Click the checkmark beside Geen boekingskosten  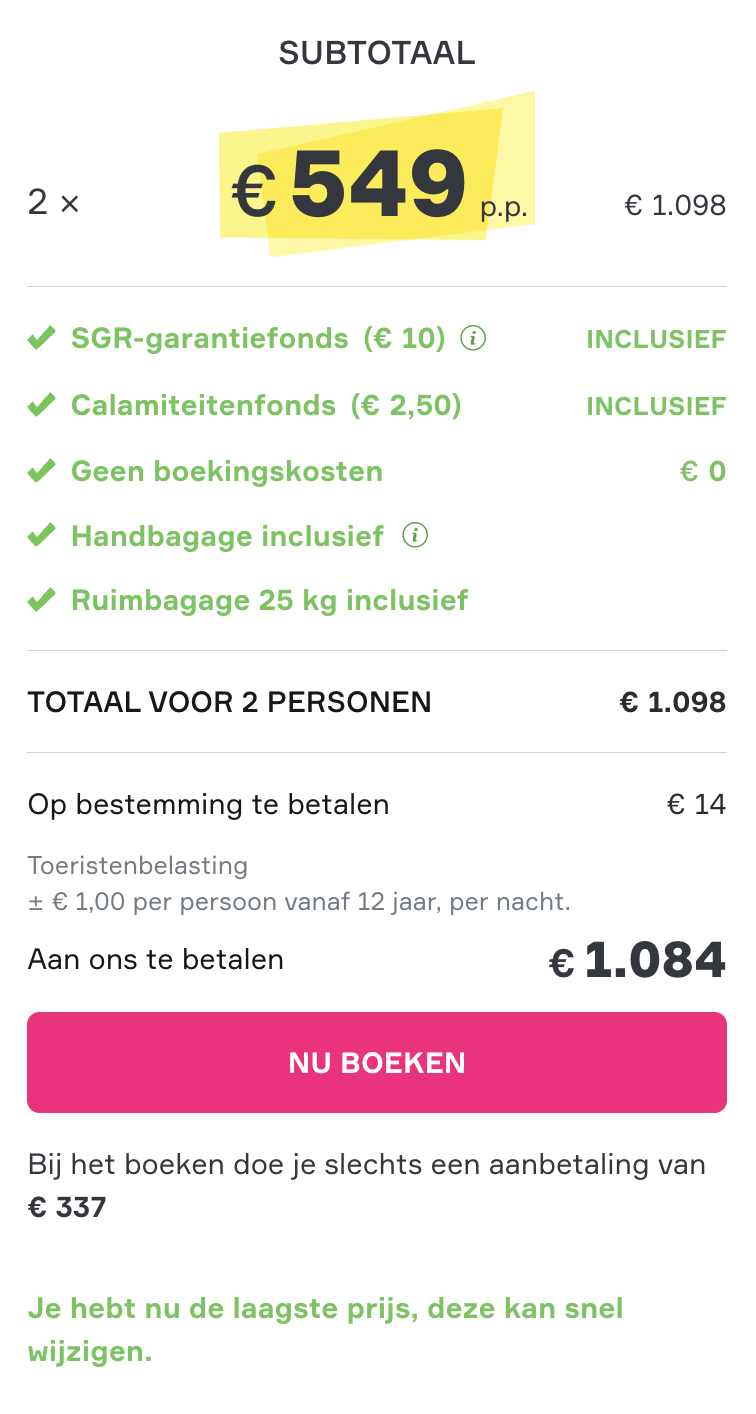(41, 471)
